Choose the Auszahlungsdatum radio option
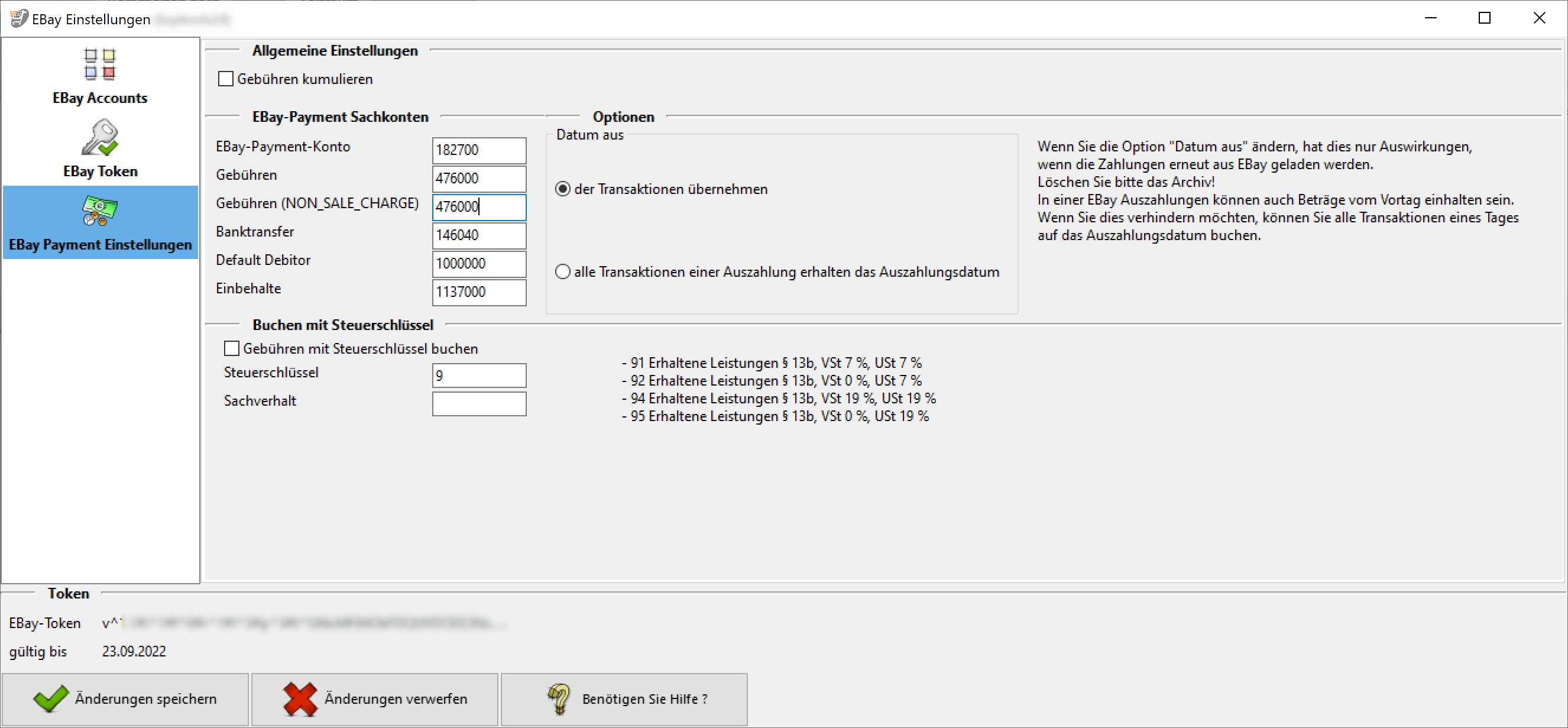 (563, 271)
